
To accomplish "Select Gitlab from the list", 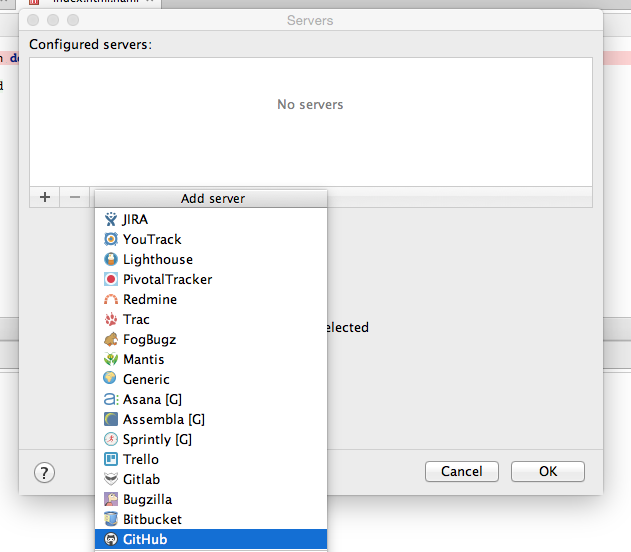I will tap(211, 479).
